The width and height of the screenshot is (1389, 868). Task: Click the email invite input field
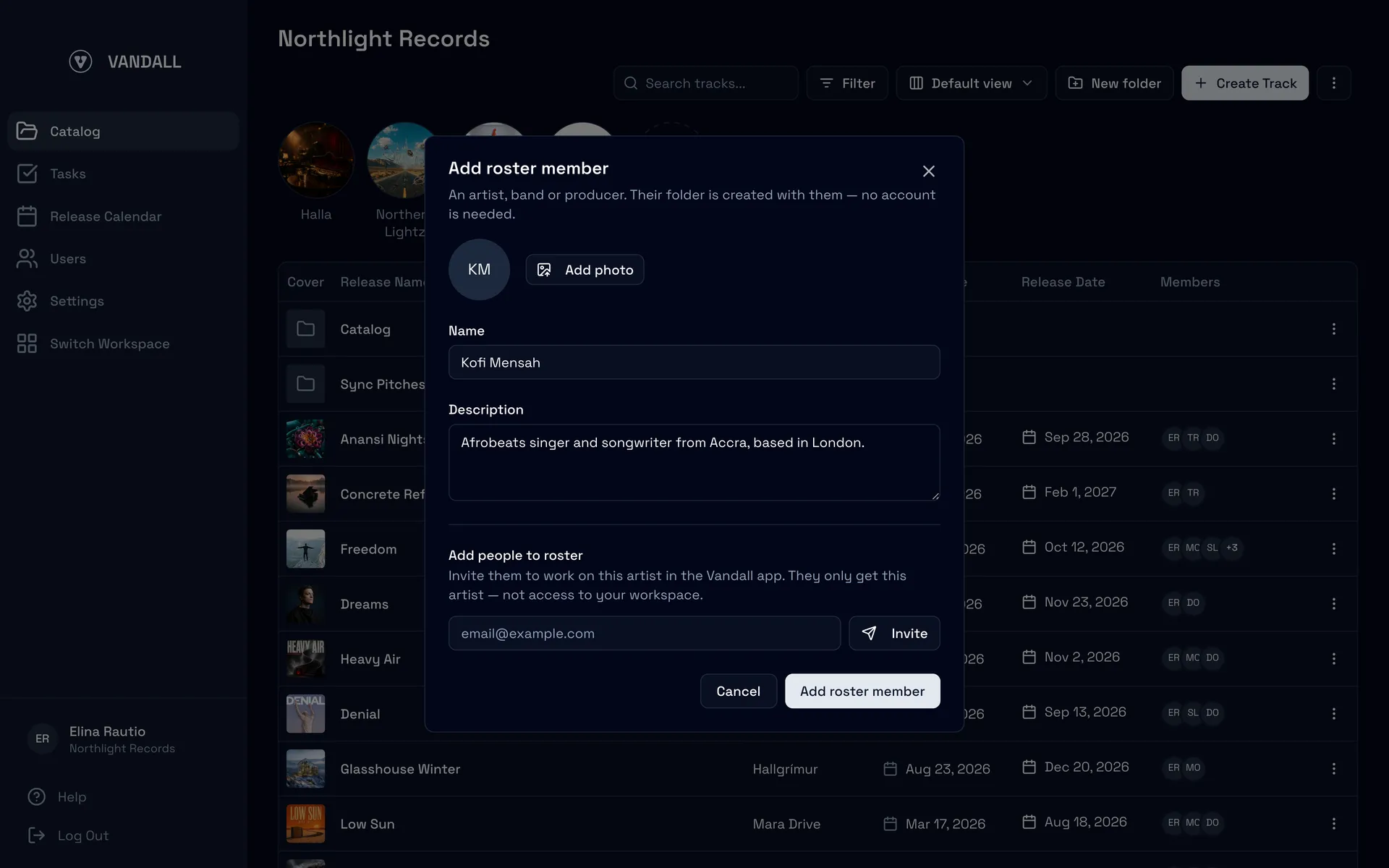point(645,634)
